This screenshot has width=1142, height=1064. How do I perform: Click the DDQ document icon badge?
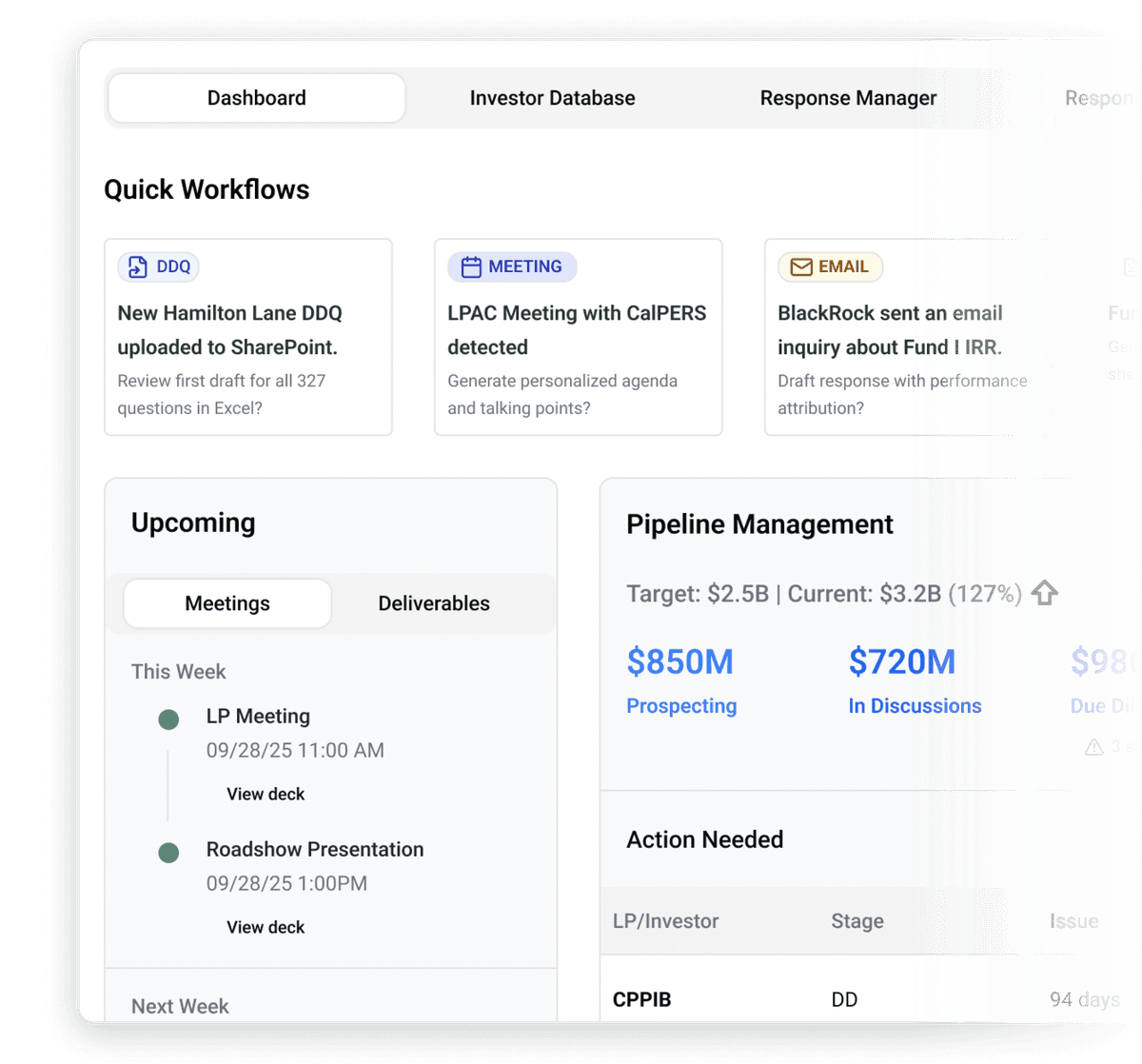[138, 267]
